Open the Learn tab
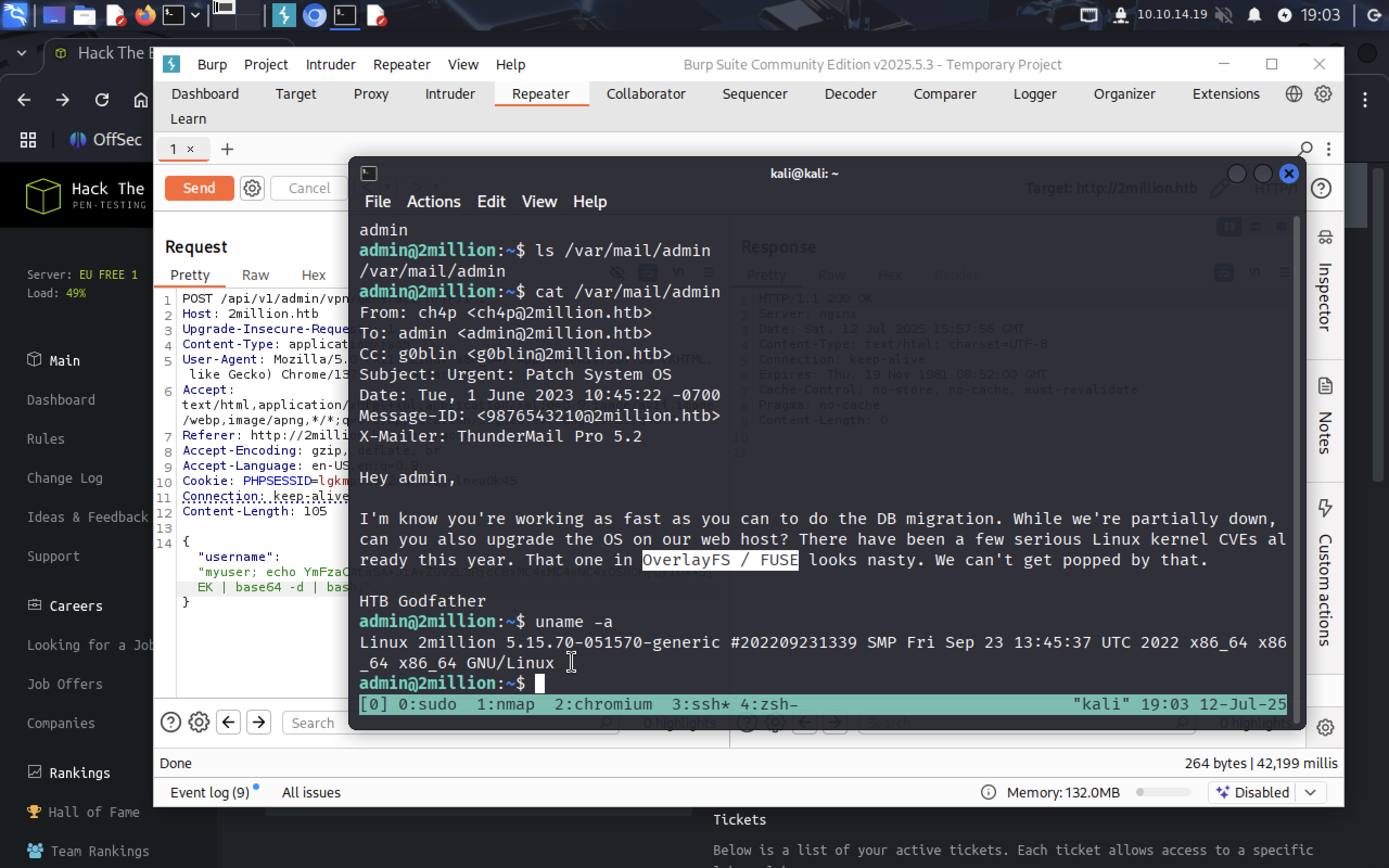 tap(188, 119)
